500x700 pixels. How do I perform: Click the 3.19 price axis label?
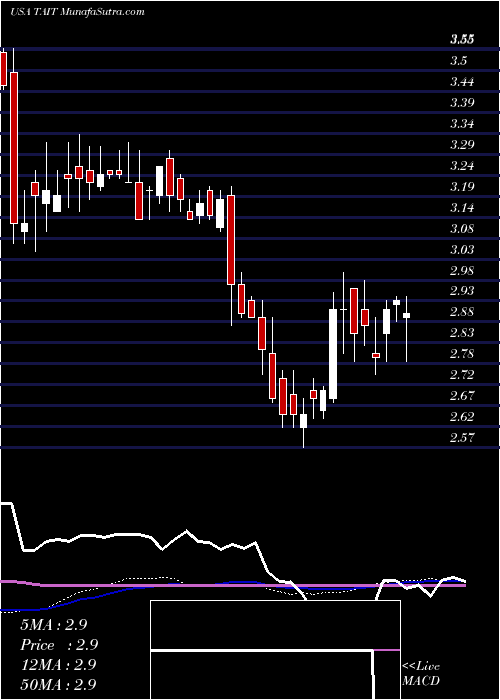[462, 187]
